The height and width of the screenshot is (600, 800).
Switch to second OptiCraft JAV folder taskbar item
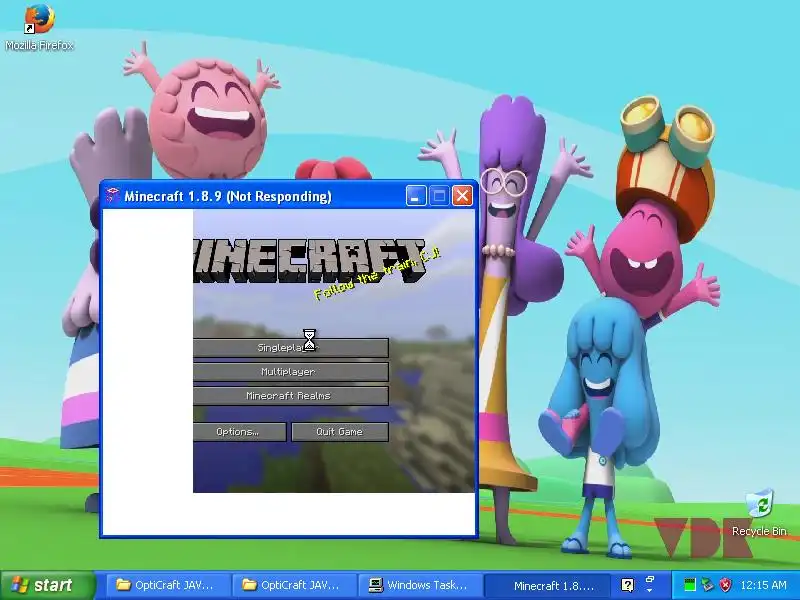(294, 585)
